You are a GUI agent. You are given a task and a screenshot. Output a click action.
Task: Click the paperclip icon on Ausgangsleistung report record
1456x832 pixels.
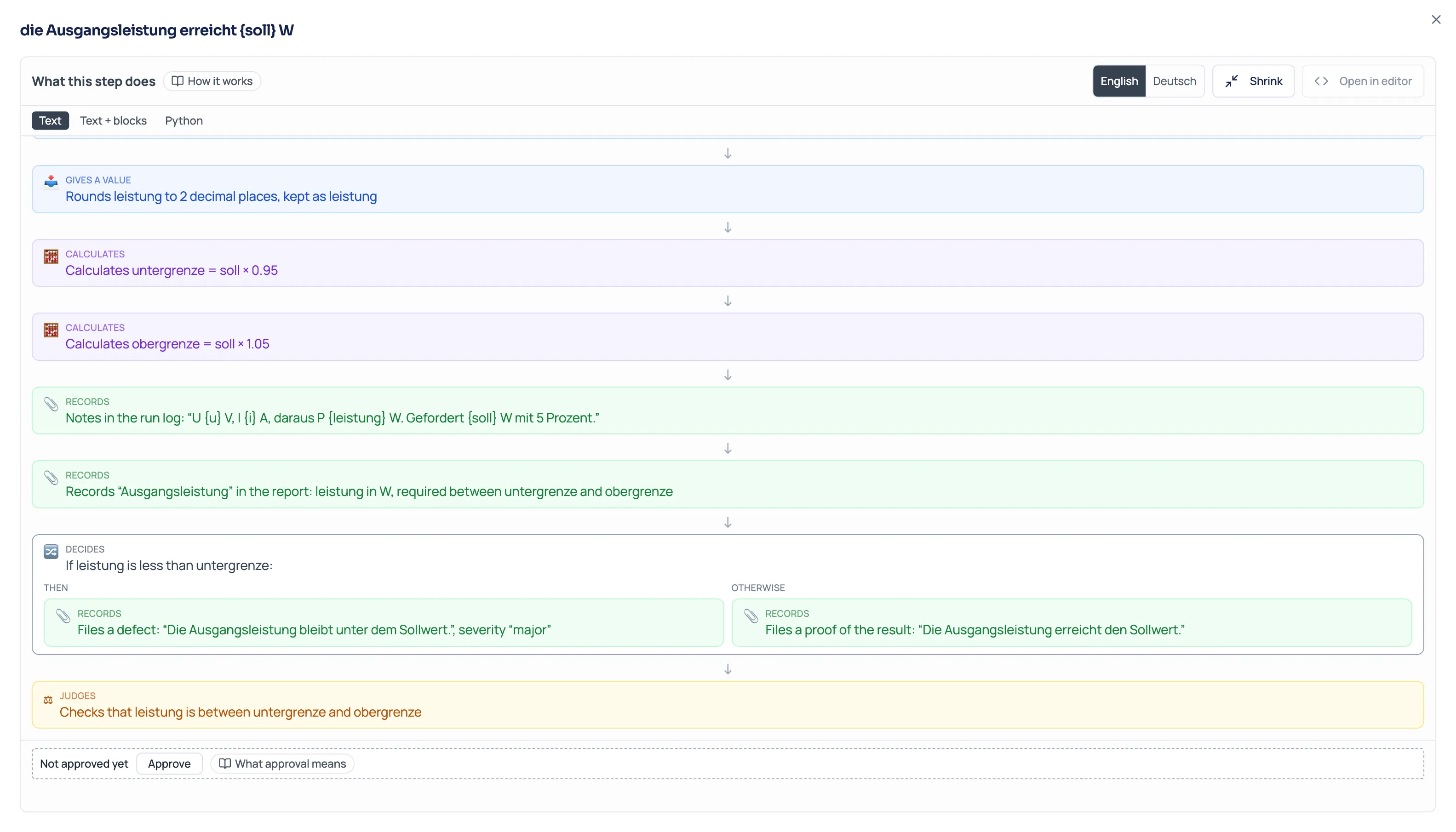[51, 478]
